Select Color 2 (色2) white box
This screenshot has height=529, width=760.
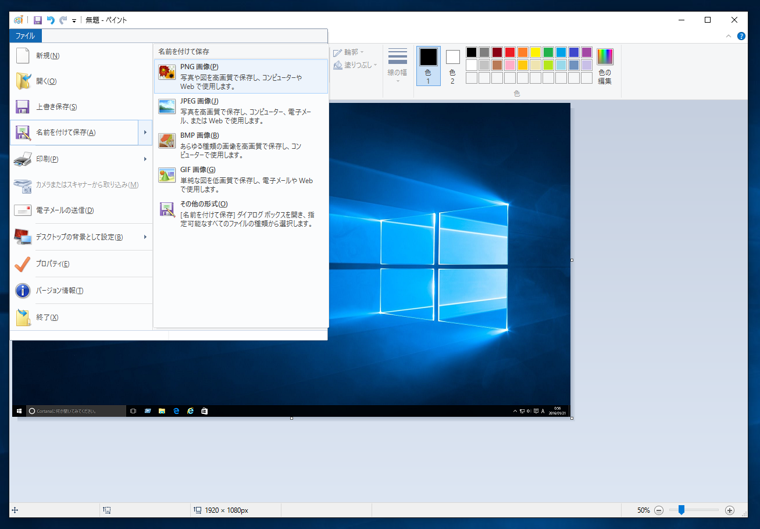tap(452, 66)
